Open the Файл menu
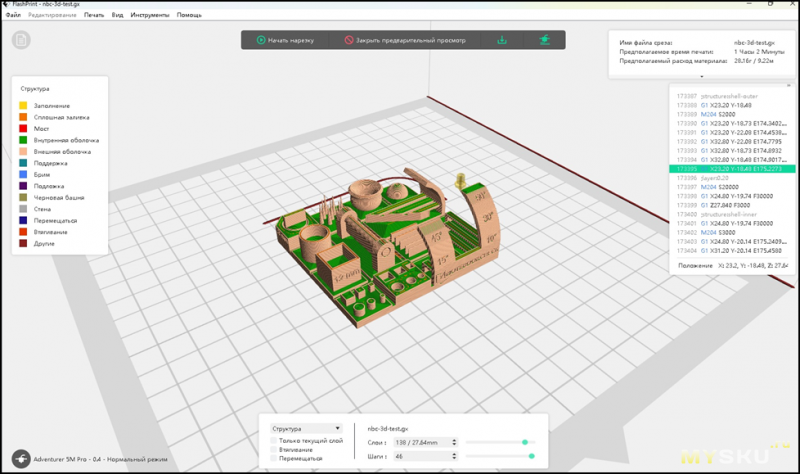800x474 pixels. (x=12, y=15)
